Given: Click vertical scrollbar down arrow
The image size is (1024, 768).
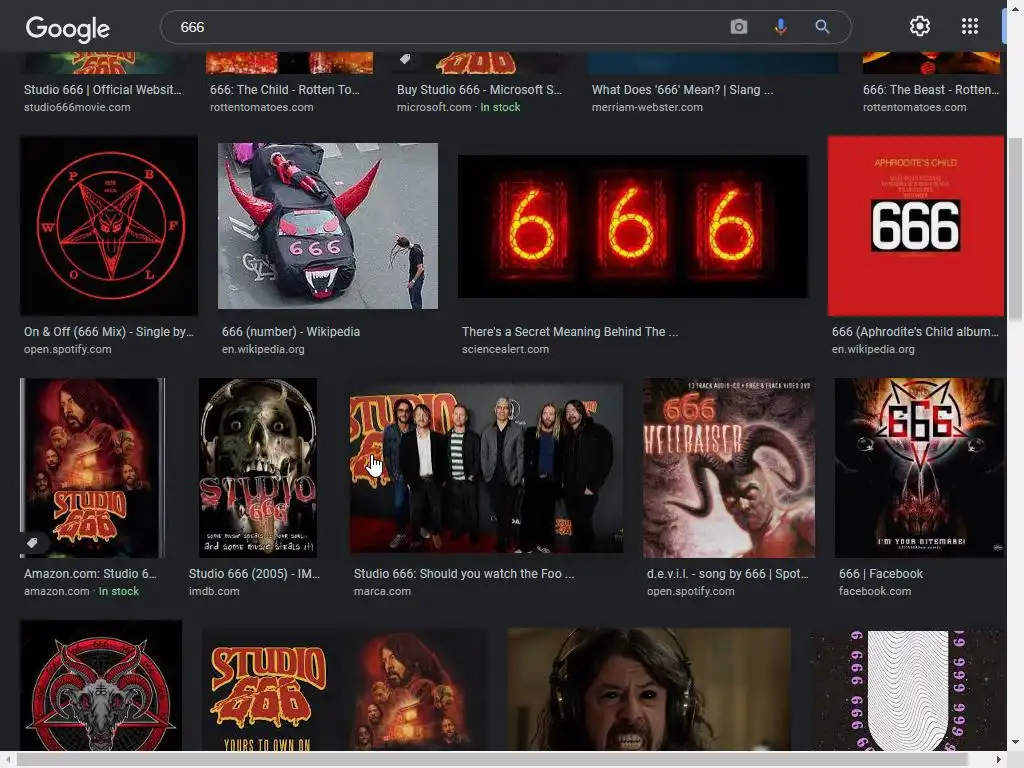Looking at the screenshot, I should point(1015,743).
